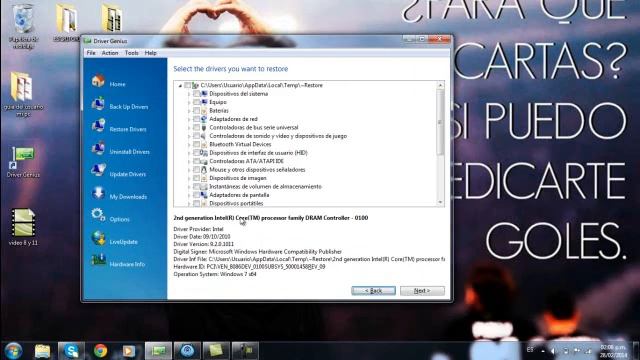640x360 pixels.
Task: Expand Dispositivos de interfaz de usuario (HID)
Action: 189,153
